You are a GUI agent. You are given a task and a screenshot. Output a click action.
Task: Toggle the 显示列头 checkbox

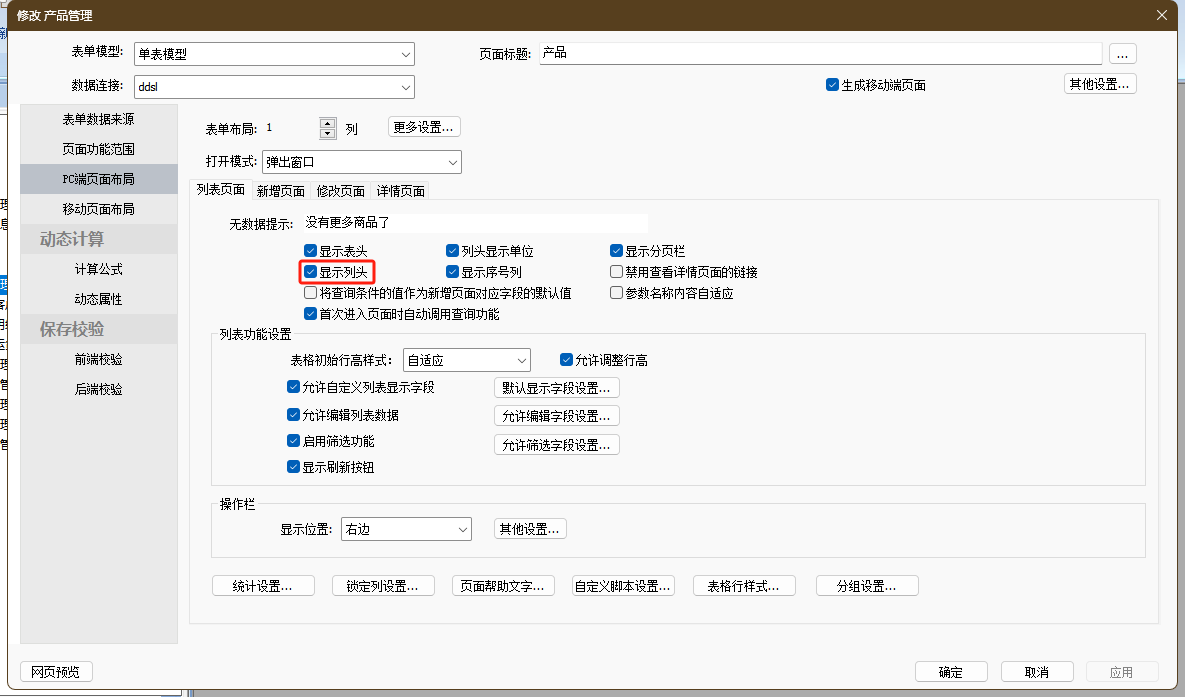click(x=311, y=272)
